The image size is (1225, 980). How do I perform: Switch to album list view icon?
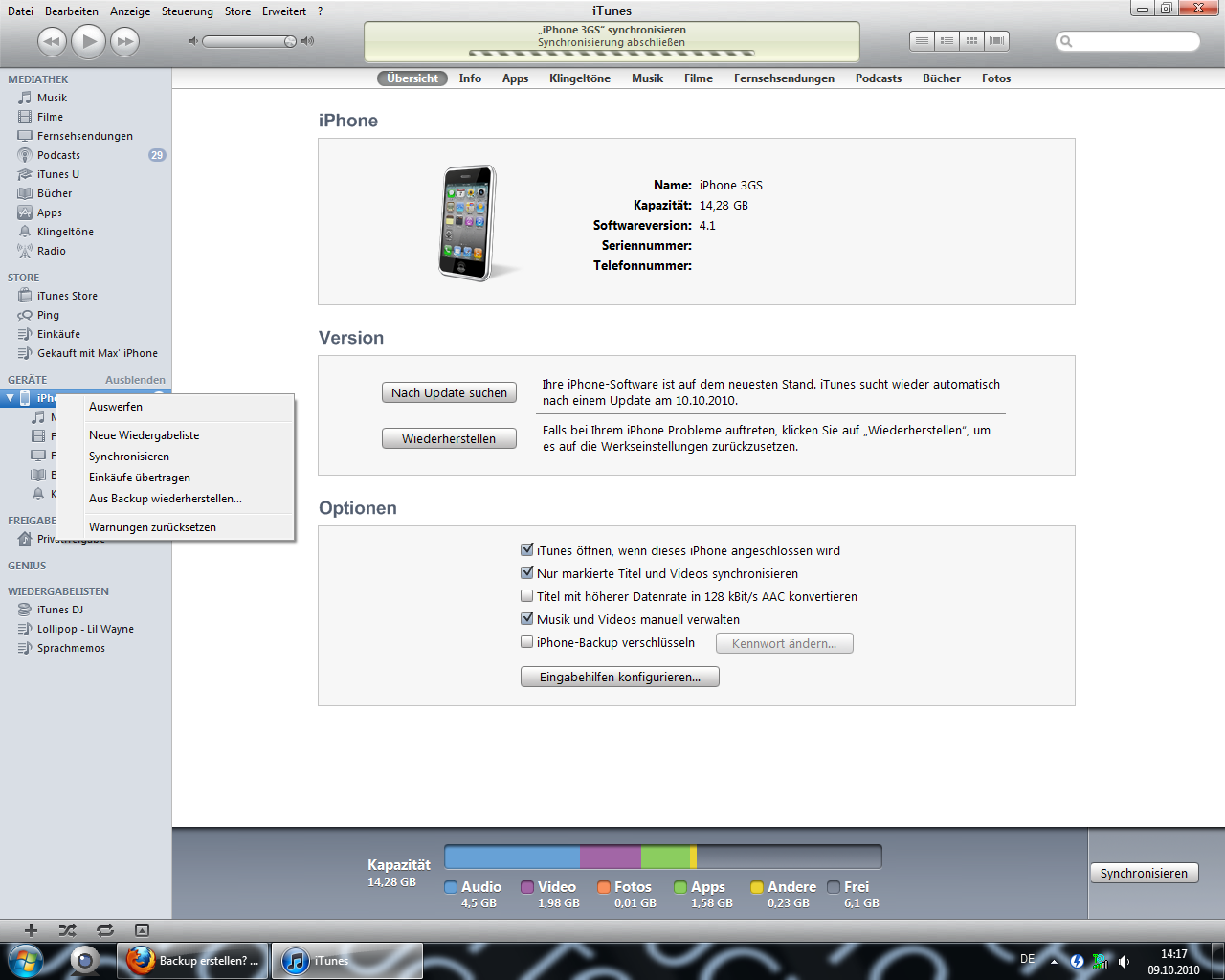click(947, 41)
